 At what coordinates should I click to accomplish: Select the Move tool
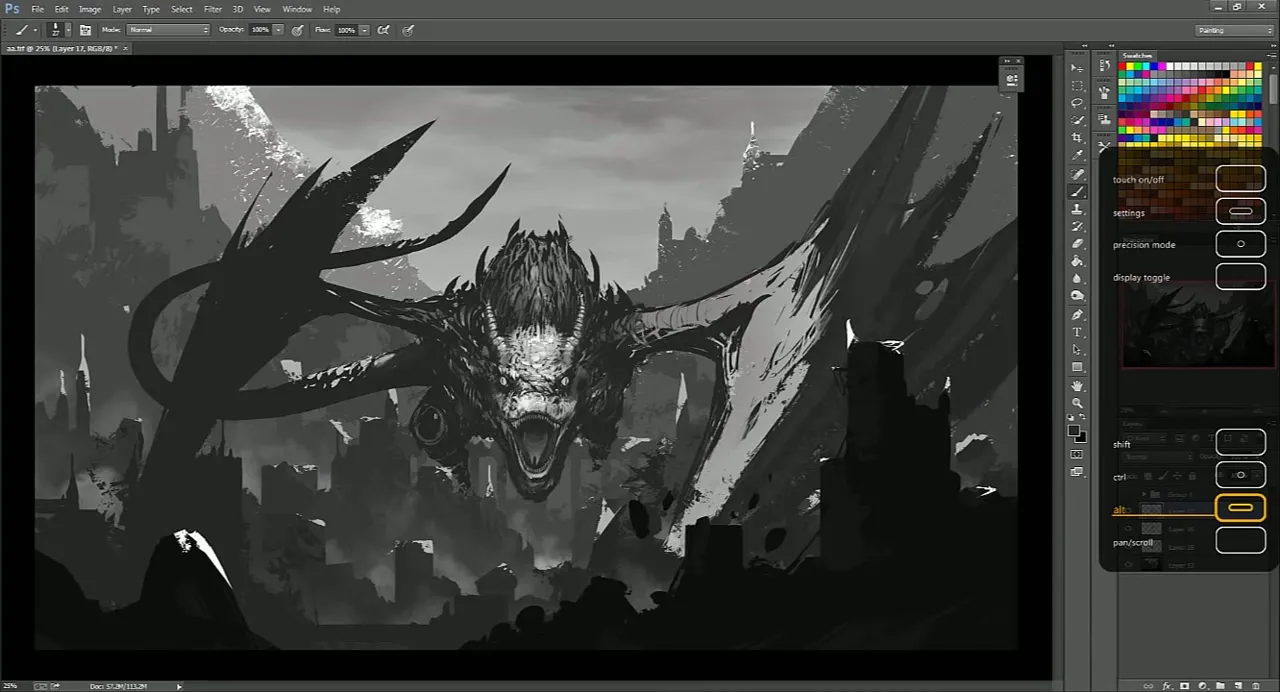tap(1077, 67)
